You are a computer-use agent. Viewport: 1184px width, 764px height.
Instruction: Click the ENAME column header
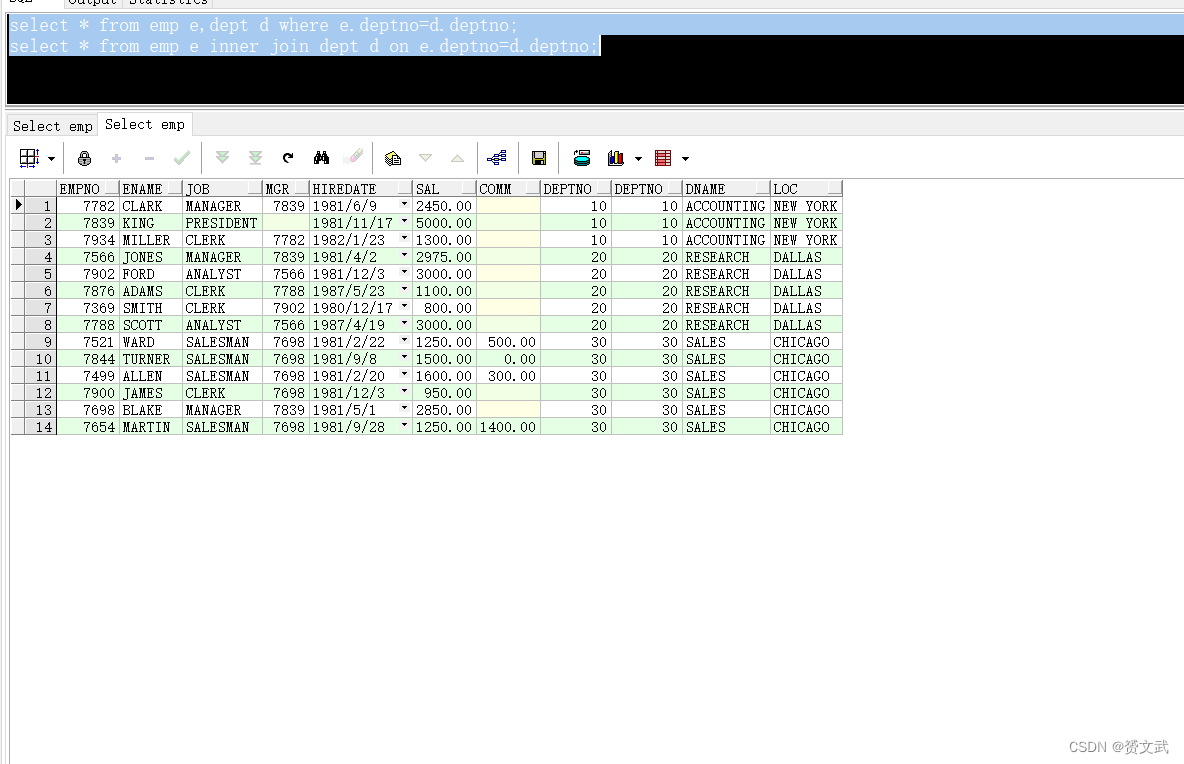(143, 189)
